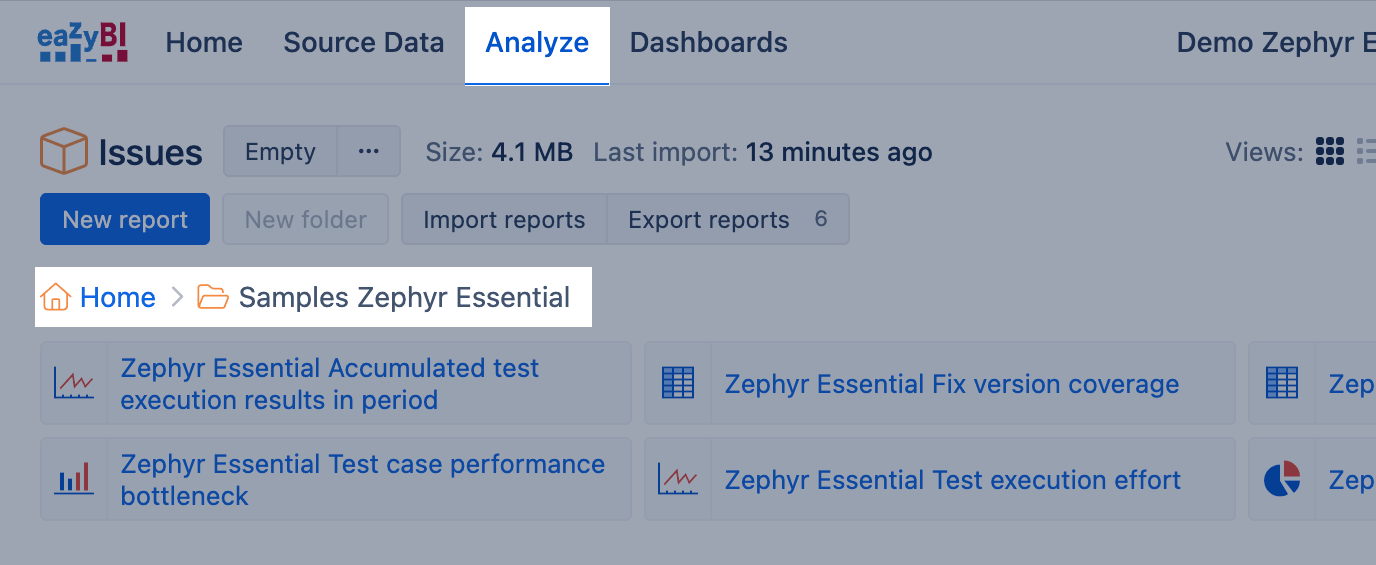The height and width of the screenshot is (565, 1376).
Task: Click the eazyBI logo
Action: (83, 43)
